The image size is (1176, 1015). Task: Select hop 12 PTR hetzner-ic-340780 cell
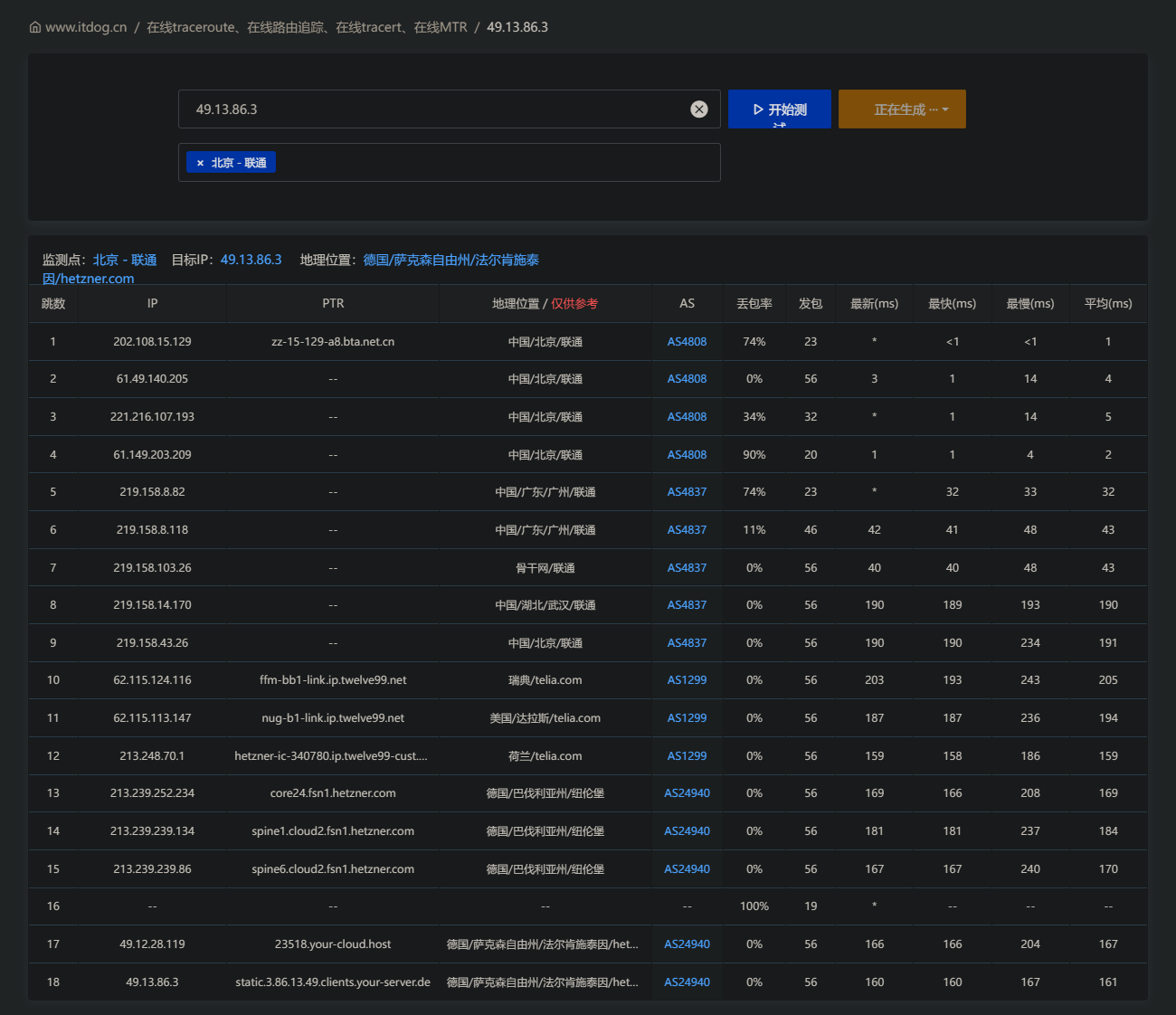(332, 756)
